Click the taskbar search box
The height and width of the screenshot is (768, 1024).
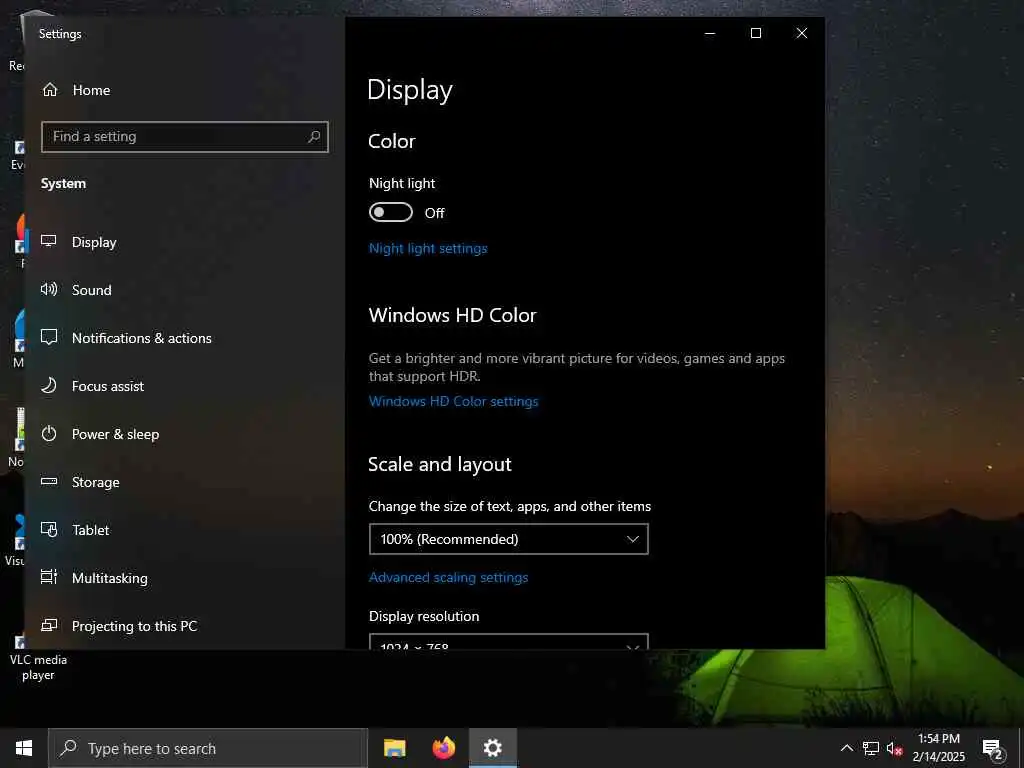208,748
